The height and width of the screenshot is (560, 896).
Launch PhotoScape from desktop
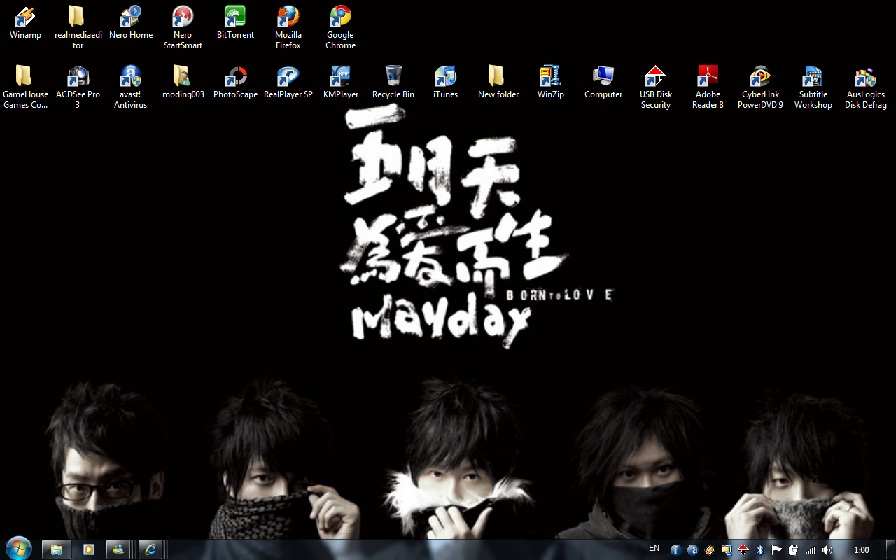click(x=235, y=82)
